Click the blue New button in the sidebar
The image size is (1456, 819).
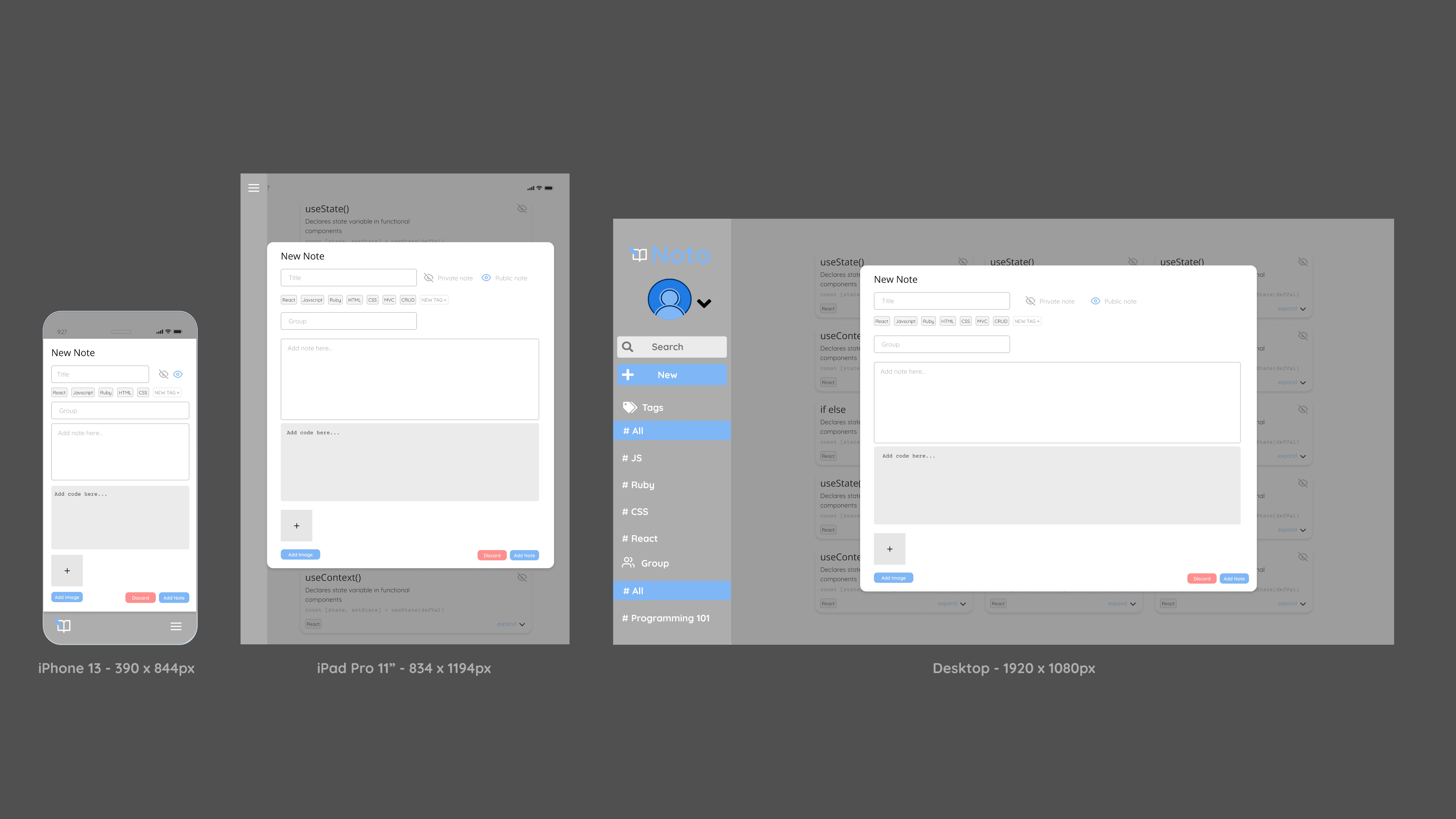point(672,374)
